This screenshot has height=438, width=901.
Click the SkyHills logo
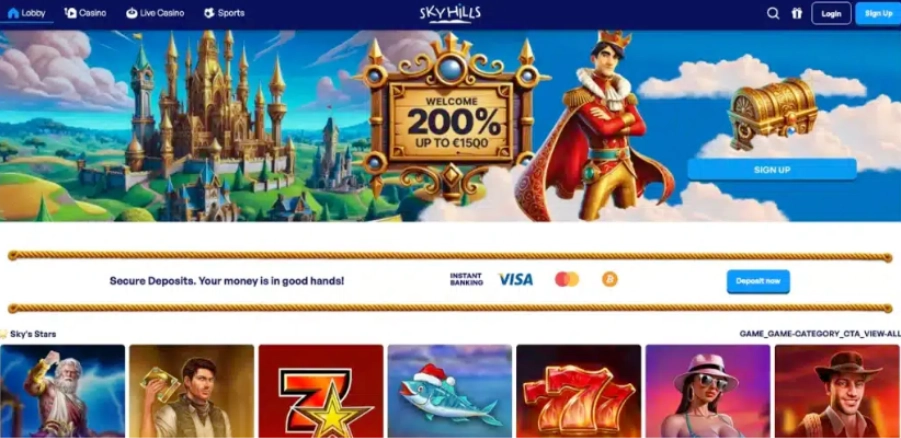(450, 14)
